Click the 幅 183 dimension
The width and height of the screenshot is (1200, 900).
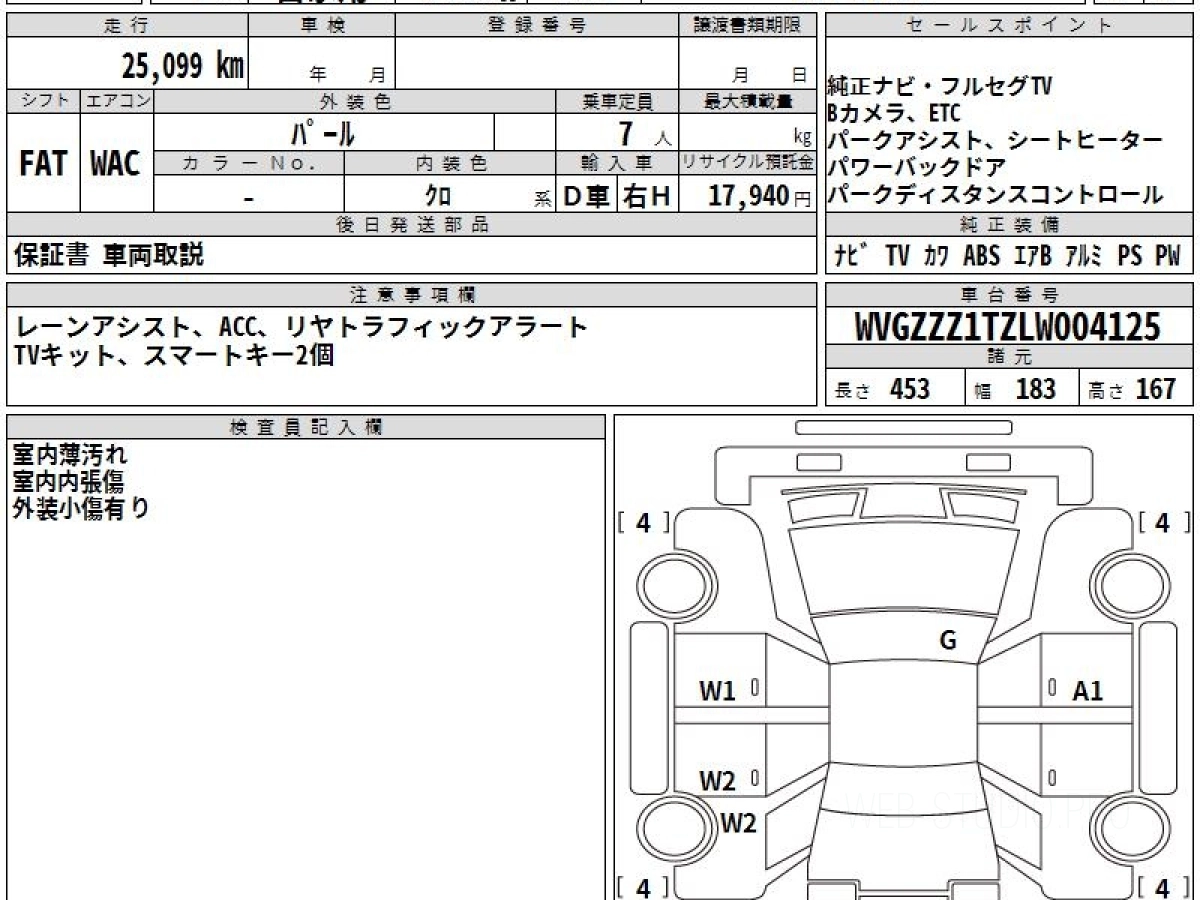pos(1015,389)
